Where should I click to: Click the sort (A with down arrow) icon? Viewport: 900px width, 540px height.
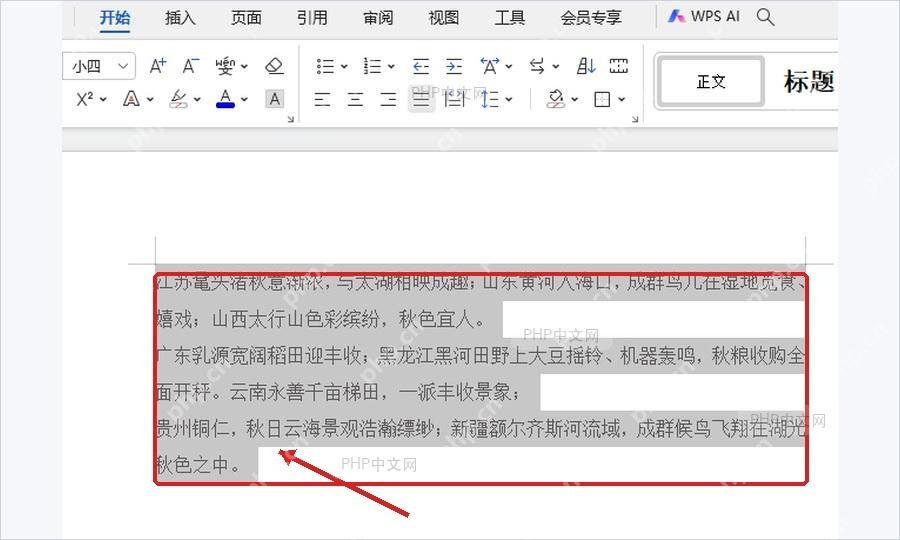pos(586,66)
